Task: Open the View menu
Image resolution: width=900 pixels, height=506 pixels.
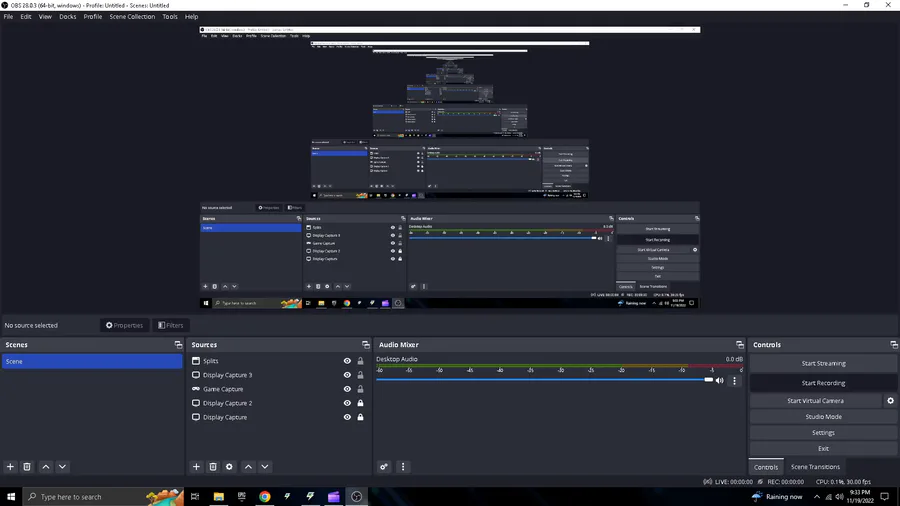Action: [45, 17]
